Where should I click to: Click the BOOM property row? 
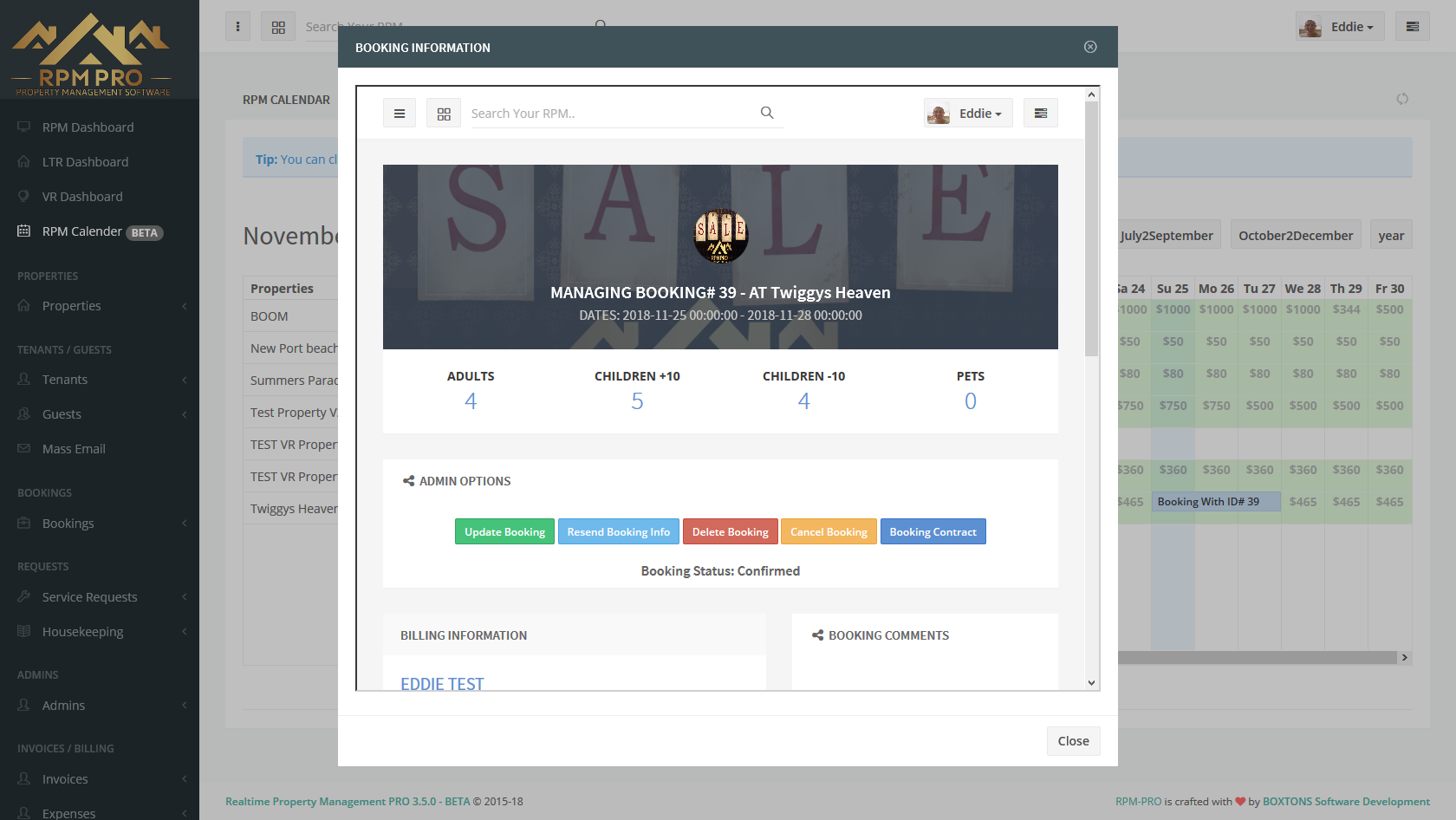(290, 316)
